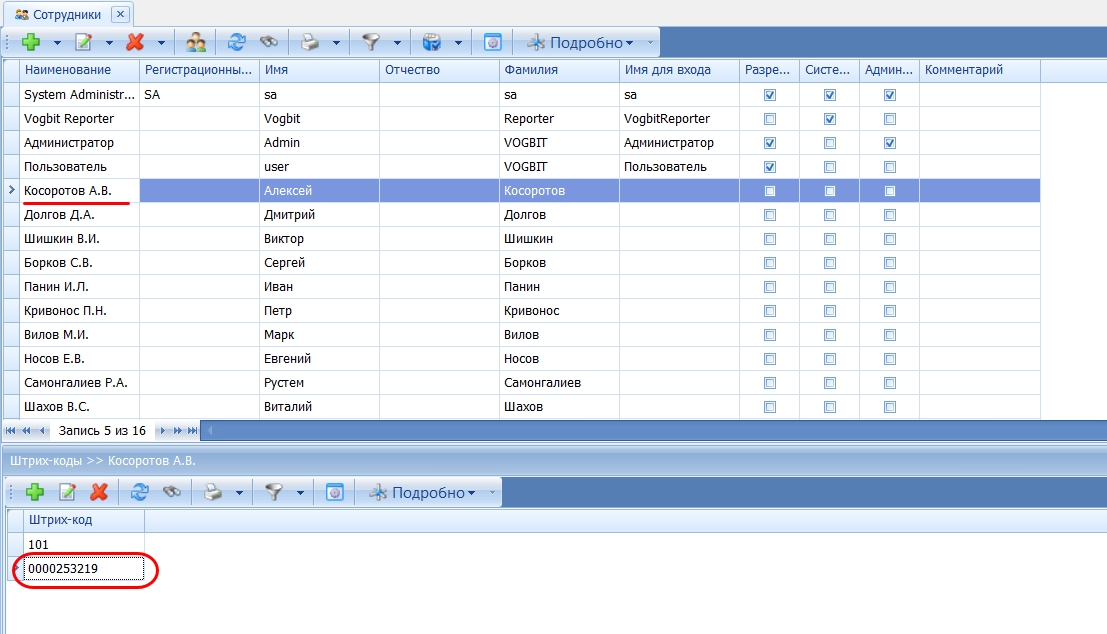
Task: Refresh the barcodes list
Action: click(140, 492)
